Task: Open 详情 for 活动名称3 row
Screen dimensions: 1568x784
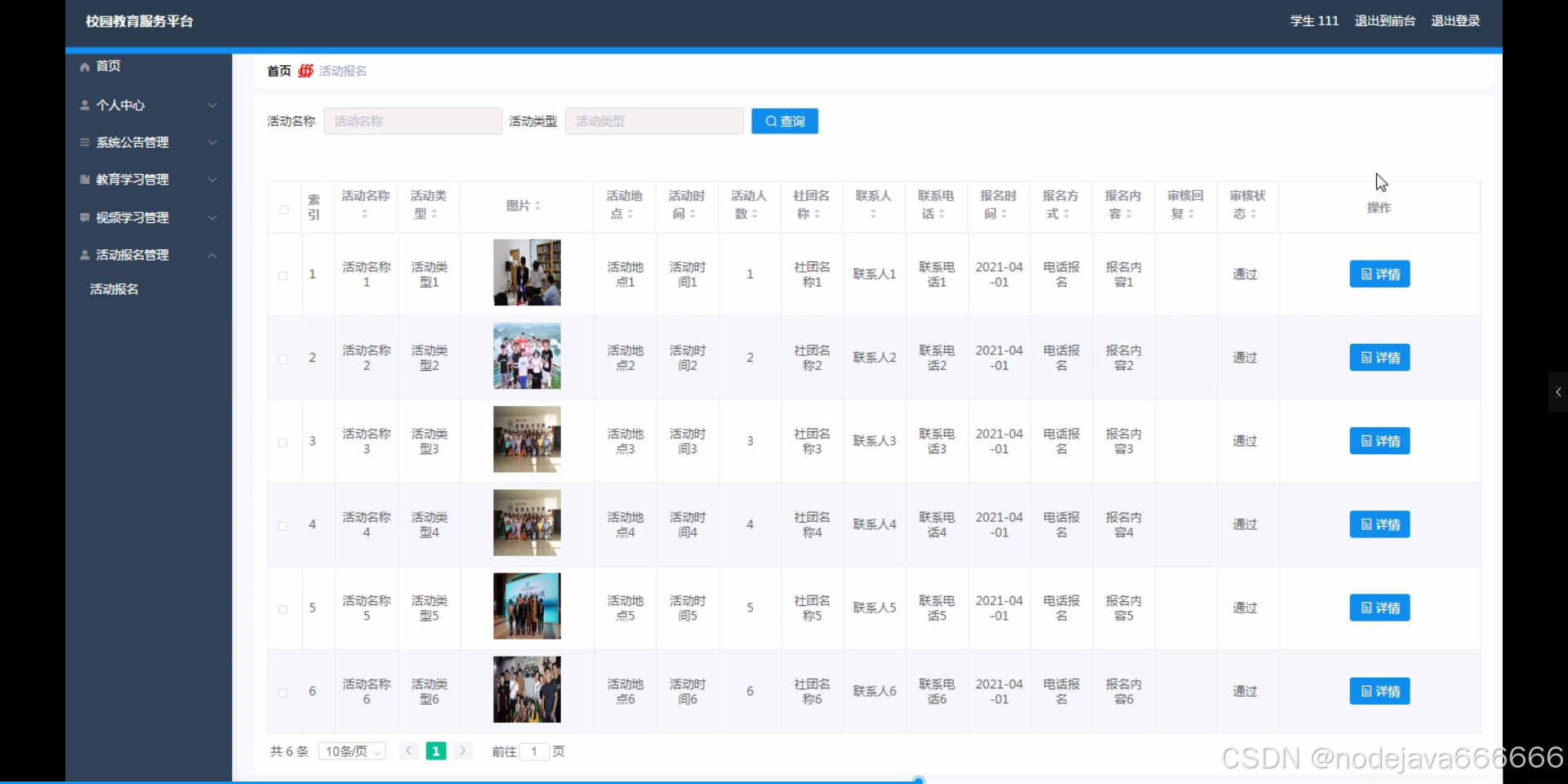Action: click(x=1379, y=441)
